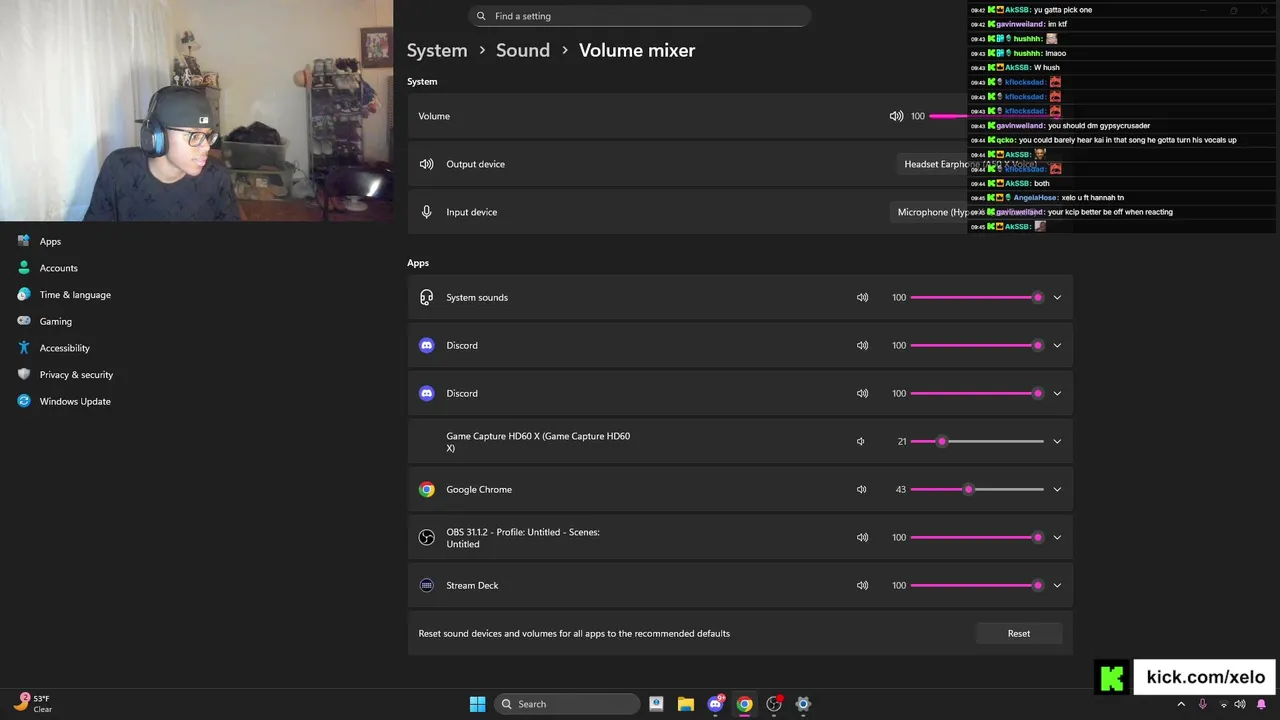This screenshot has height=720, width=1280.
Task: Mute the second Discord app volume
Action: click(862, 393)
